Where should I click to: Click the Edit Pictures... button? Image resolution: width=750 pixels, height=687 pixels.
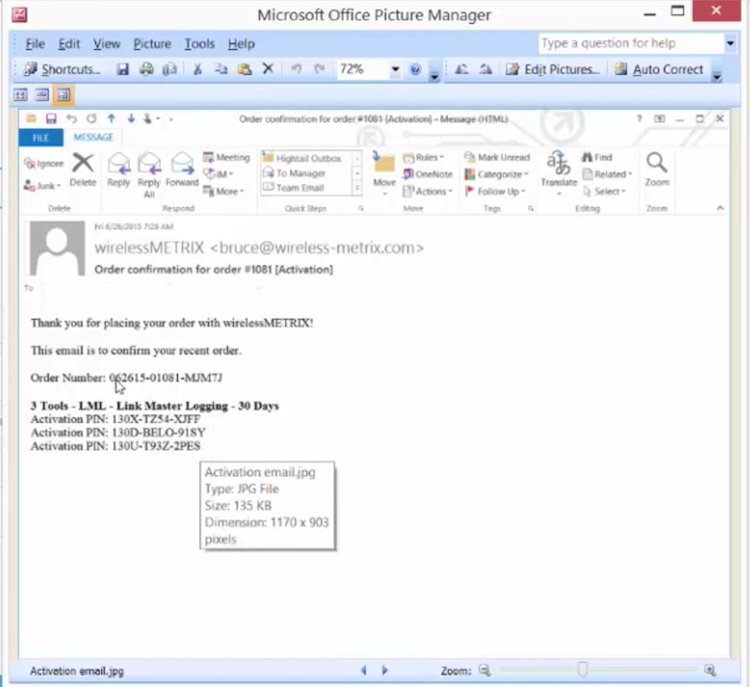pyautogui.click(x=553, y=70)
